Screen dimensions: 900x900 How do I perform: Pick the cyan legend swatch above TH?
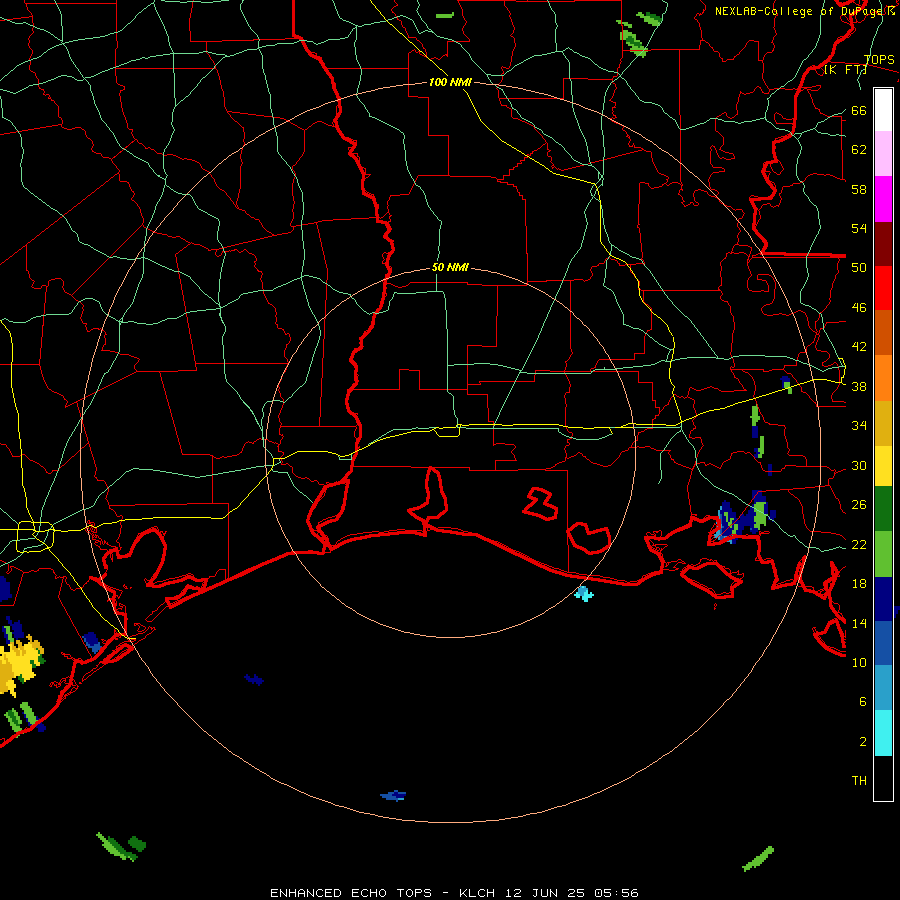[883, 733]
